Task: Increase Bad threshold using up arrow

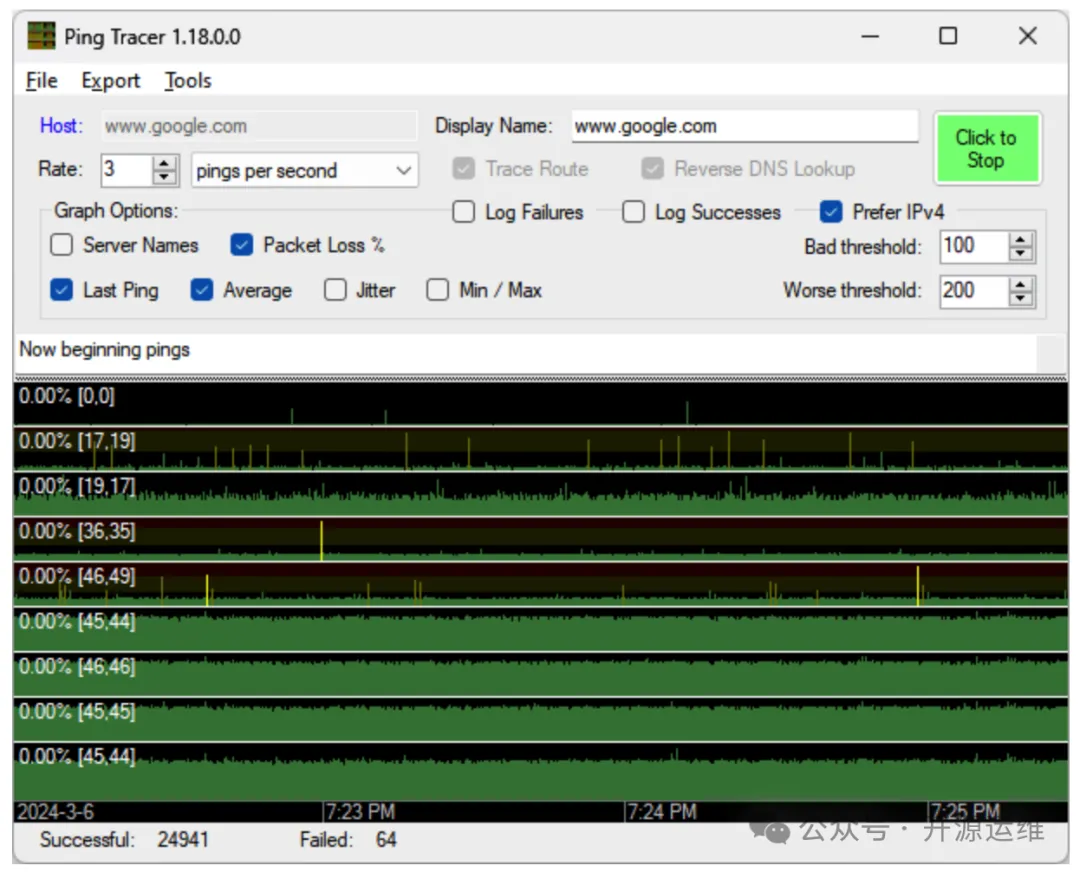Action: coord(1020,239)
